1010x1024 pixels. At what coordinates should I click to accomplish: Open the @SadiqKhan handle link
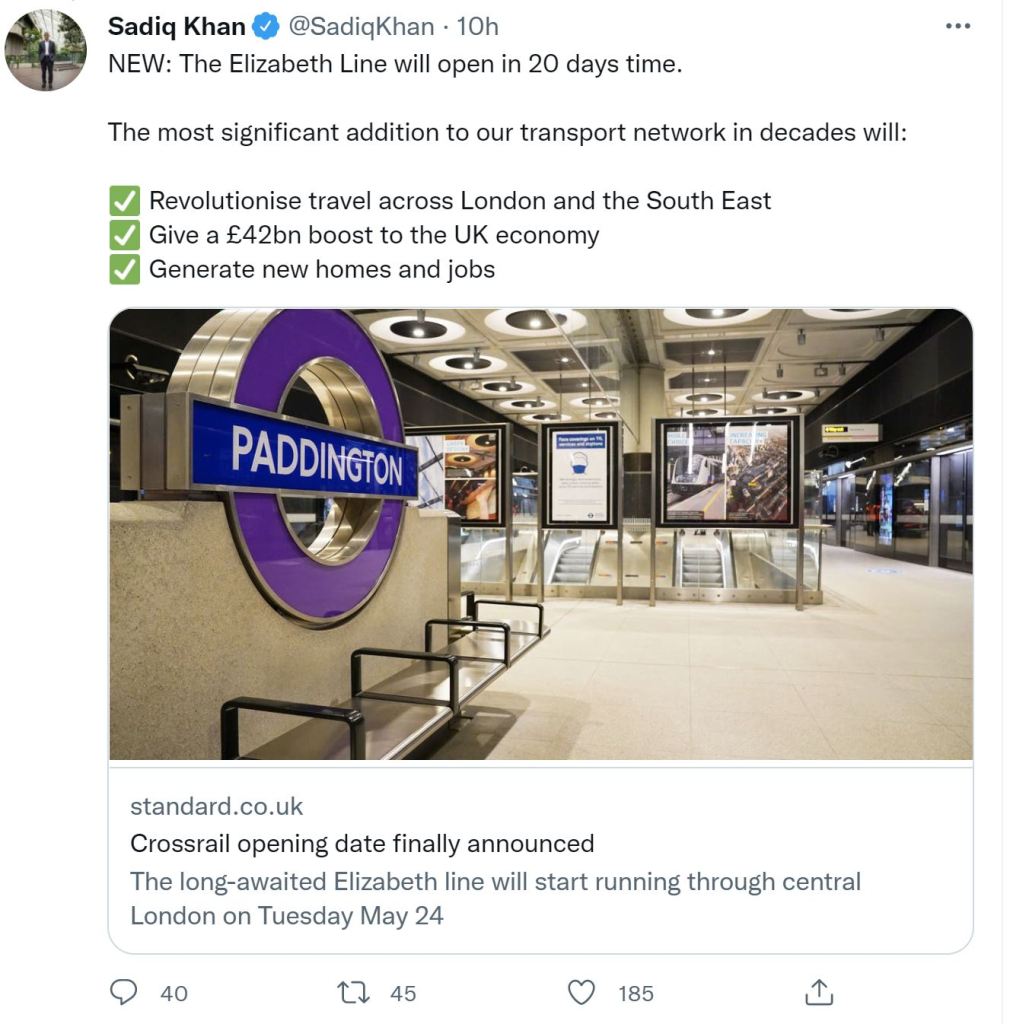(x=361, y=27)
